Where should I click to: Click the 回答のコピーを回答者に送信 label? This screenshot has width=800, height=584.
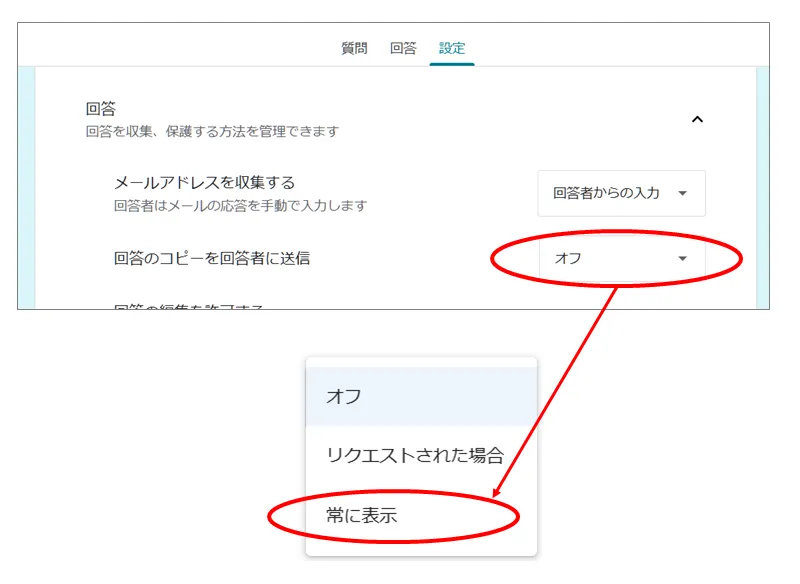[x=212, y=258]
